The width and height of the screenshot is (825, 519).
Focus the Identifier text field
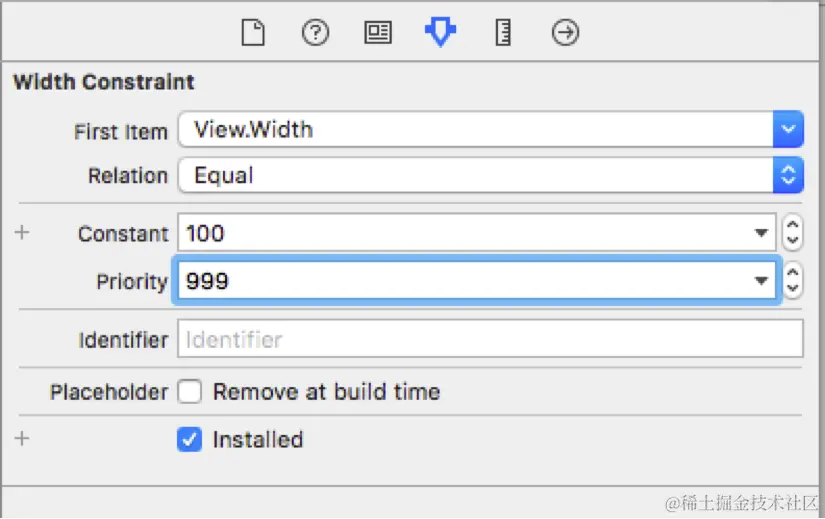[490, 339]
